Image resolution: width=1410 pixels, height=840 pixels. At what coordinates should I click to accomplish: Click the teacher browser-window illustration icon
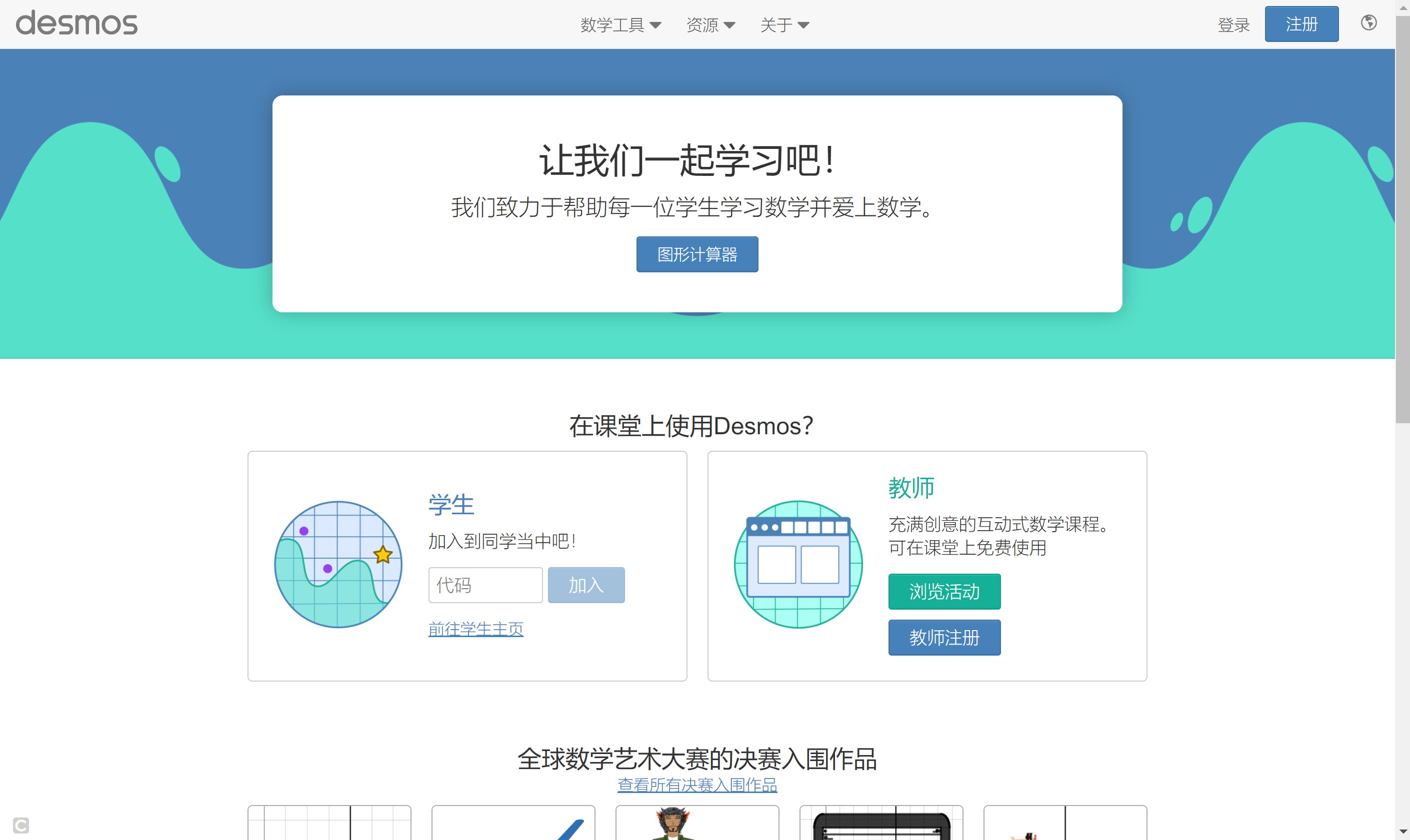tap(798, 564)
